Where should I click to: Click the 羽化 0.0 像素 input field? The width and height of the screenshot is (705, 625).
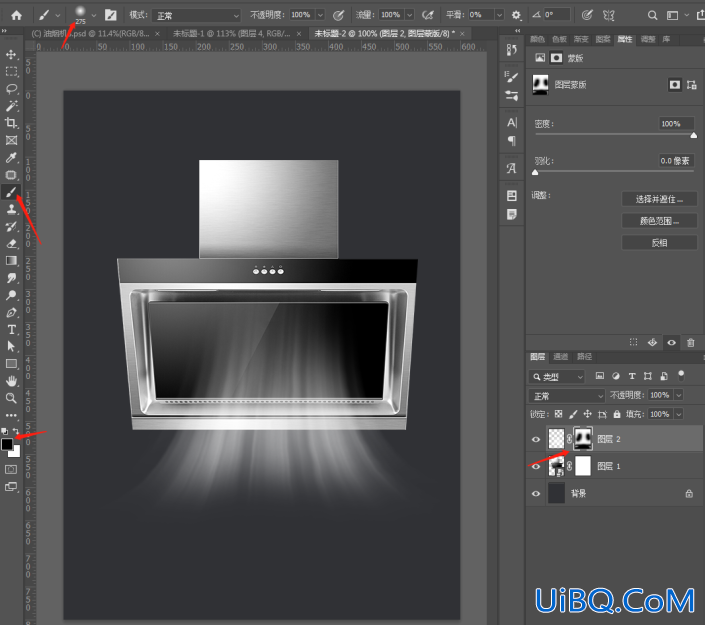[x=676, y=161]
